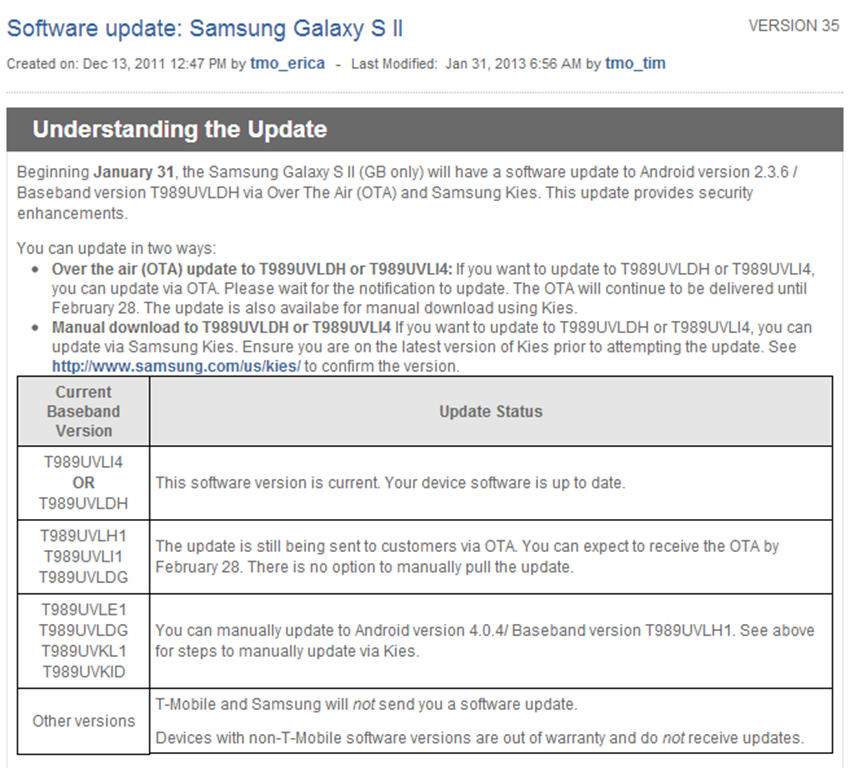The image size is (850, 768).
Task: Click the bold January 31 date text
Action: pos(133,172)
